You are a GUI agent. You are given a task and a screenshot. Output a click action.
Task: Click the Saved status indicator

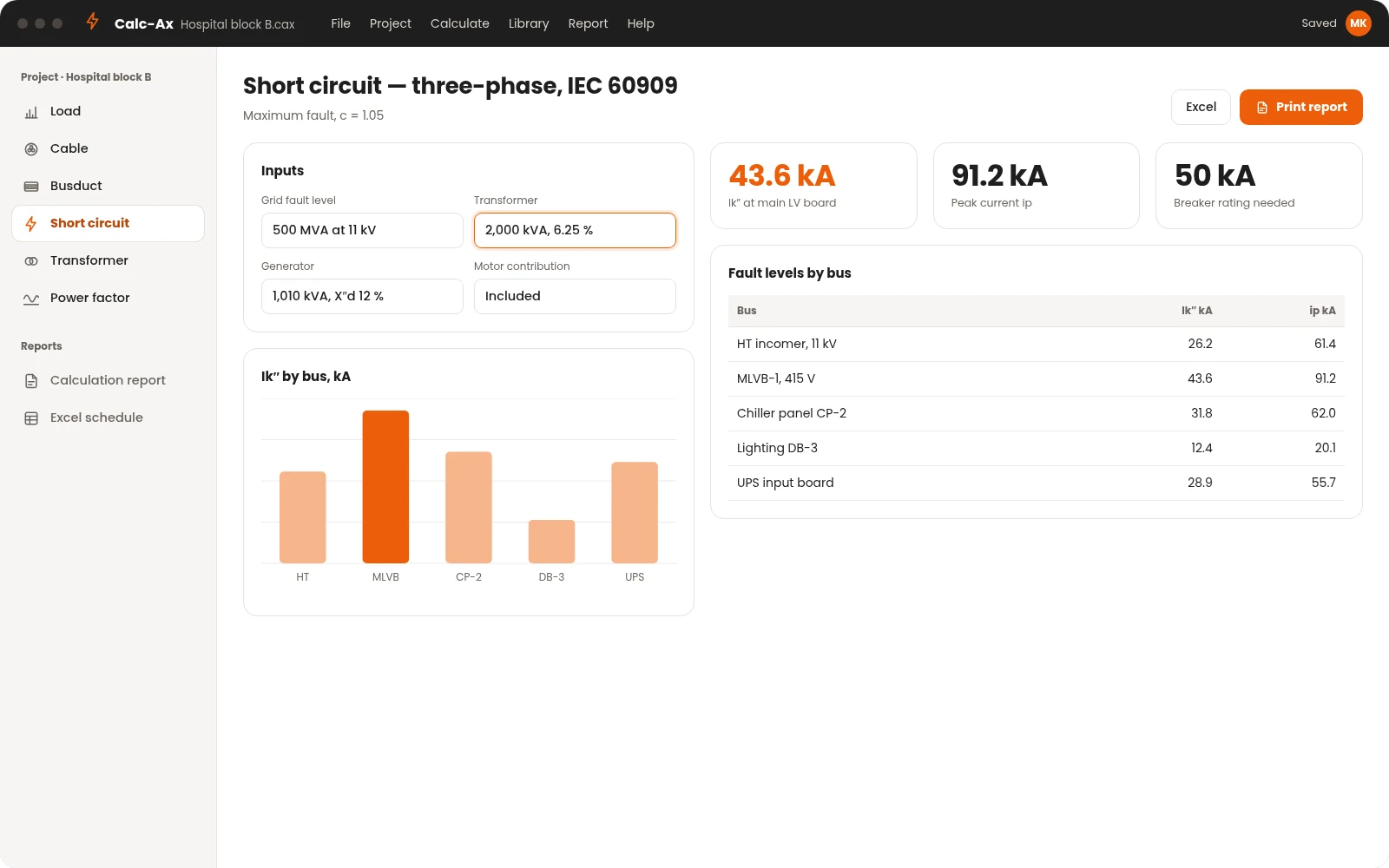click(1319, 23)
